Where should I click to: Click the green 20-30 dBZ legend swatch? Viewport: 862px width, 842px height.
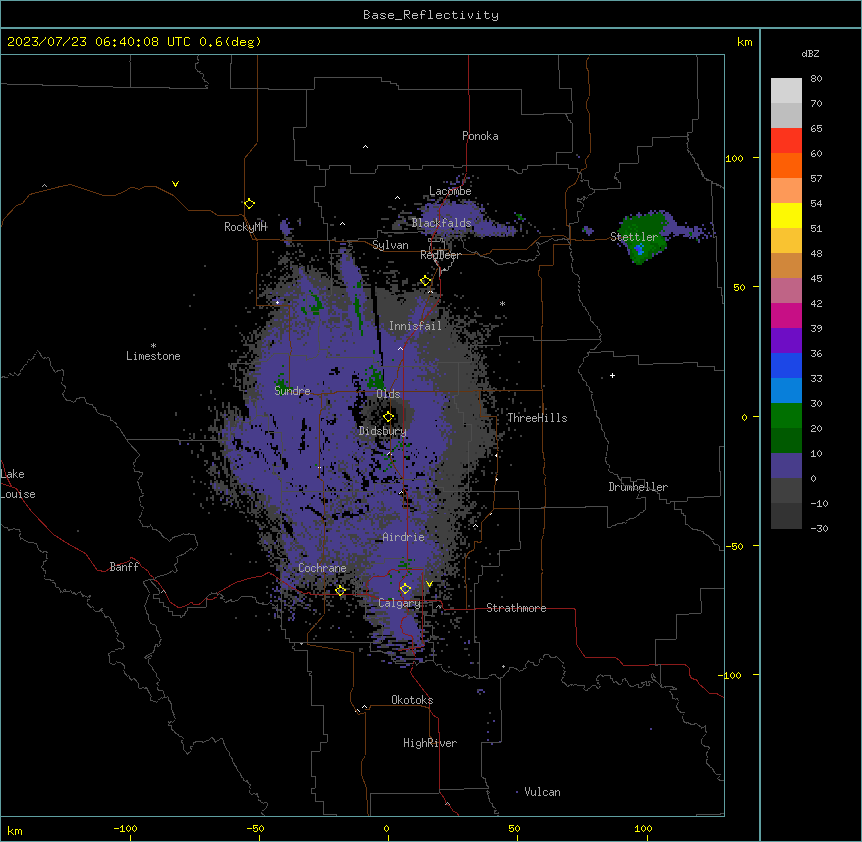point(786,416)
